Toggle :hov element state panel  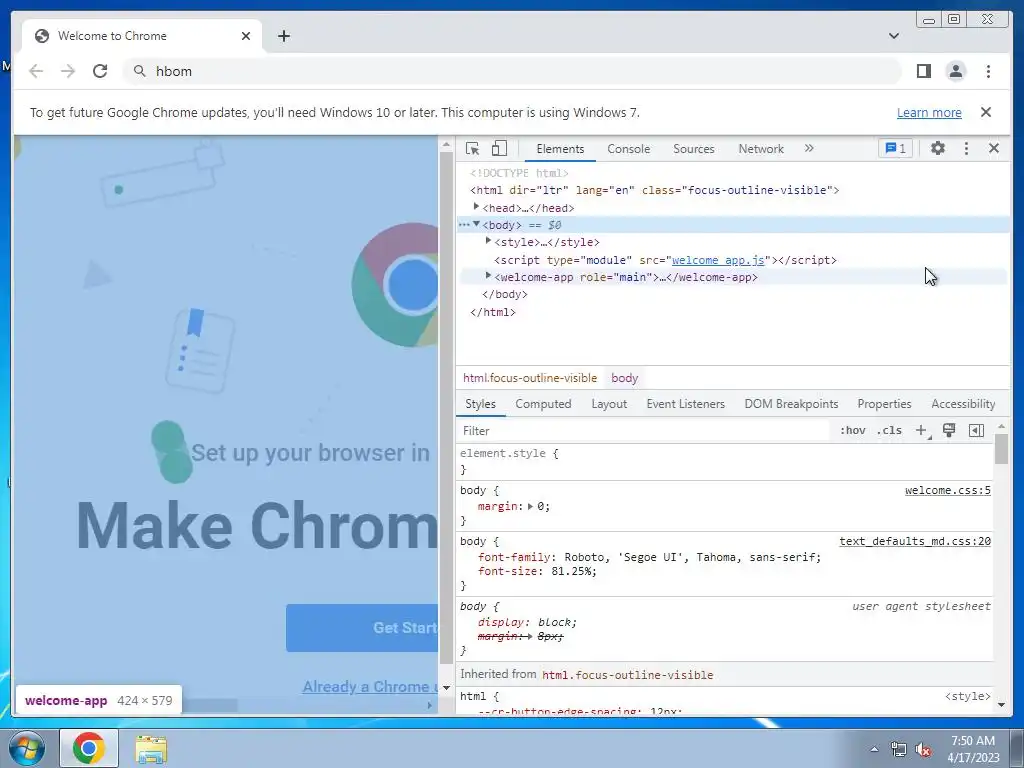point(852,430)
